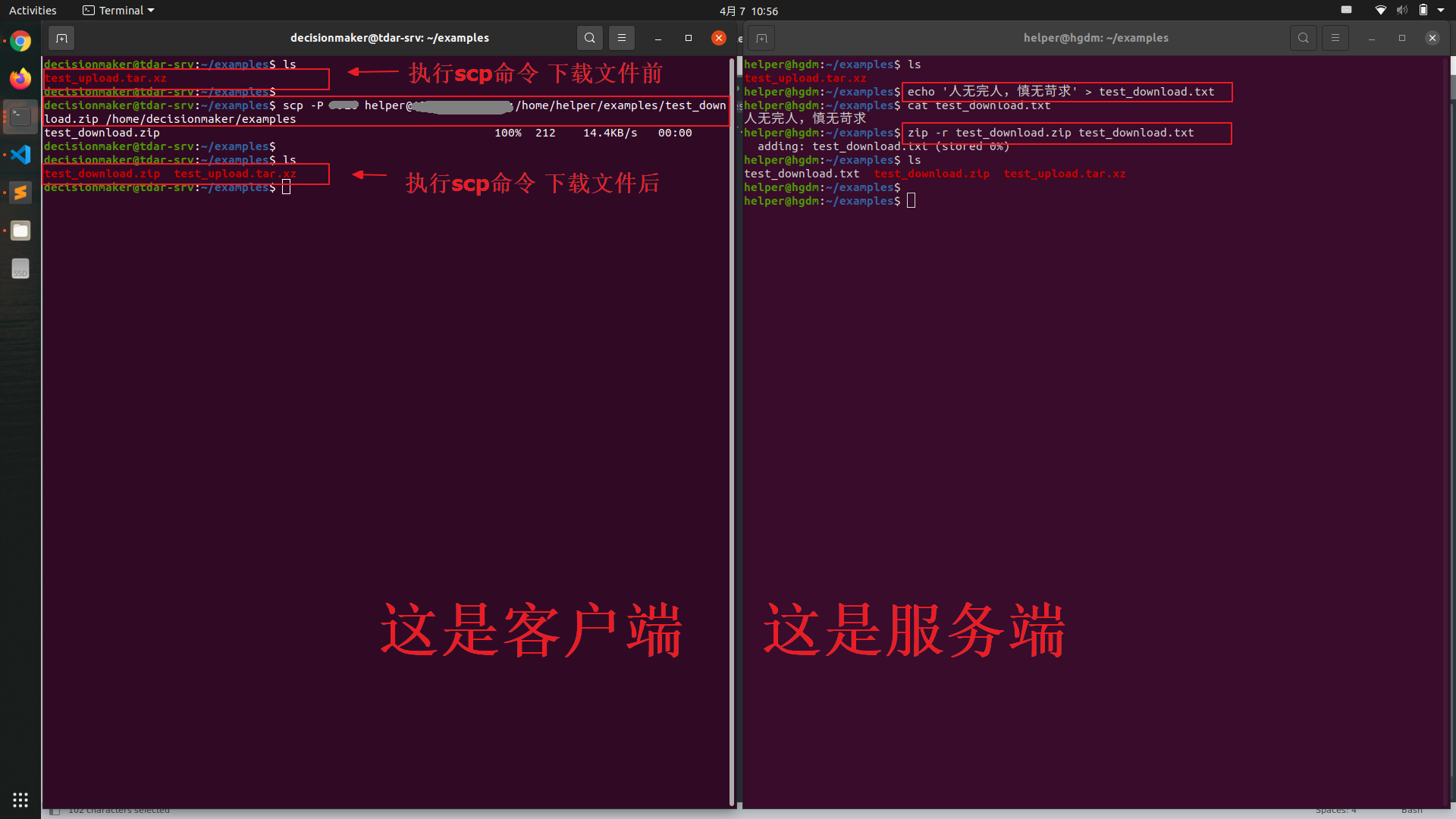Minimize the helper terminal window
The height and width of the screenshot is (819, 1456).
click(1372, 38)
